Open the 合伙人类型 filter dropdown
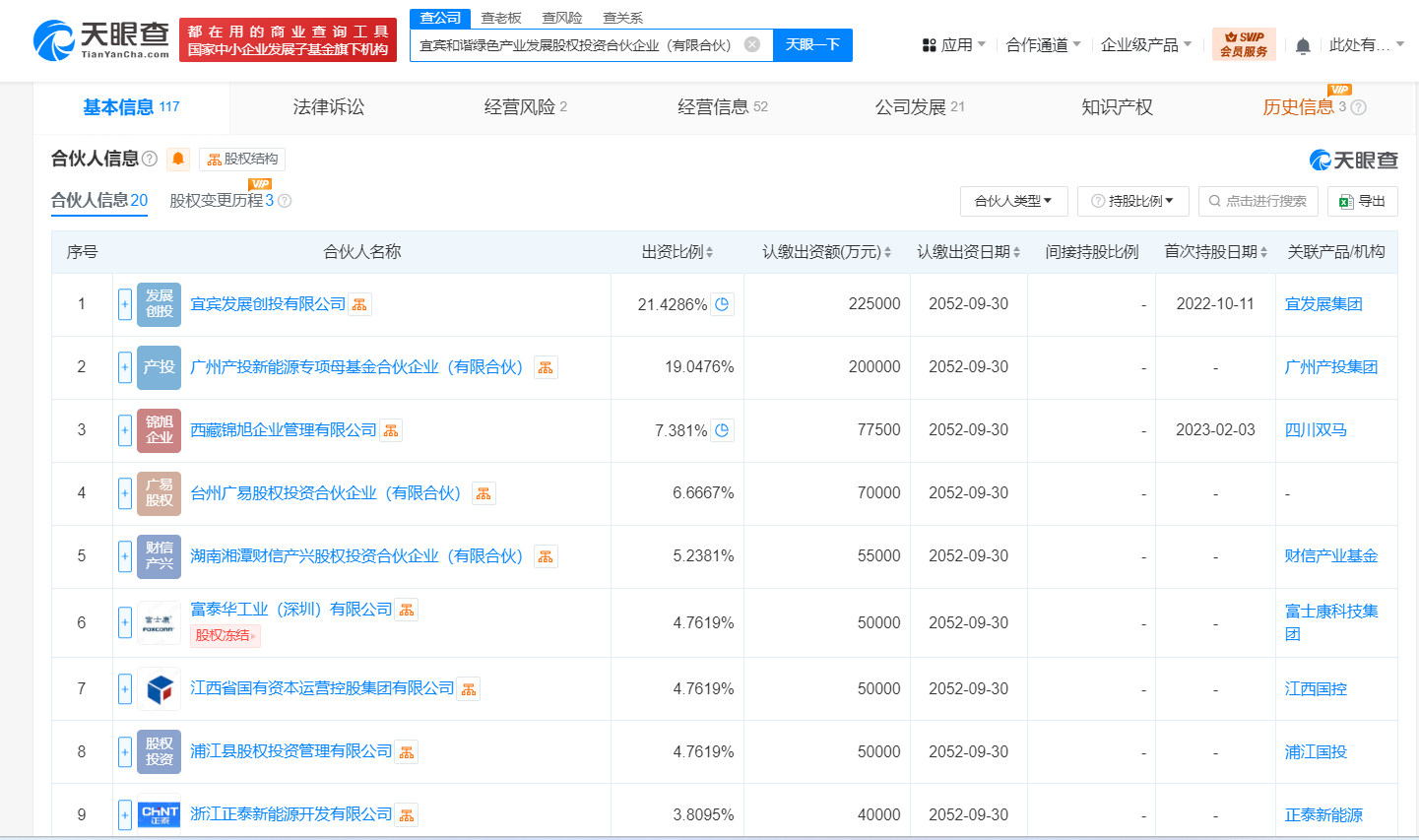The height and width of the screenshot is (840, 1419). point(1013,201)
